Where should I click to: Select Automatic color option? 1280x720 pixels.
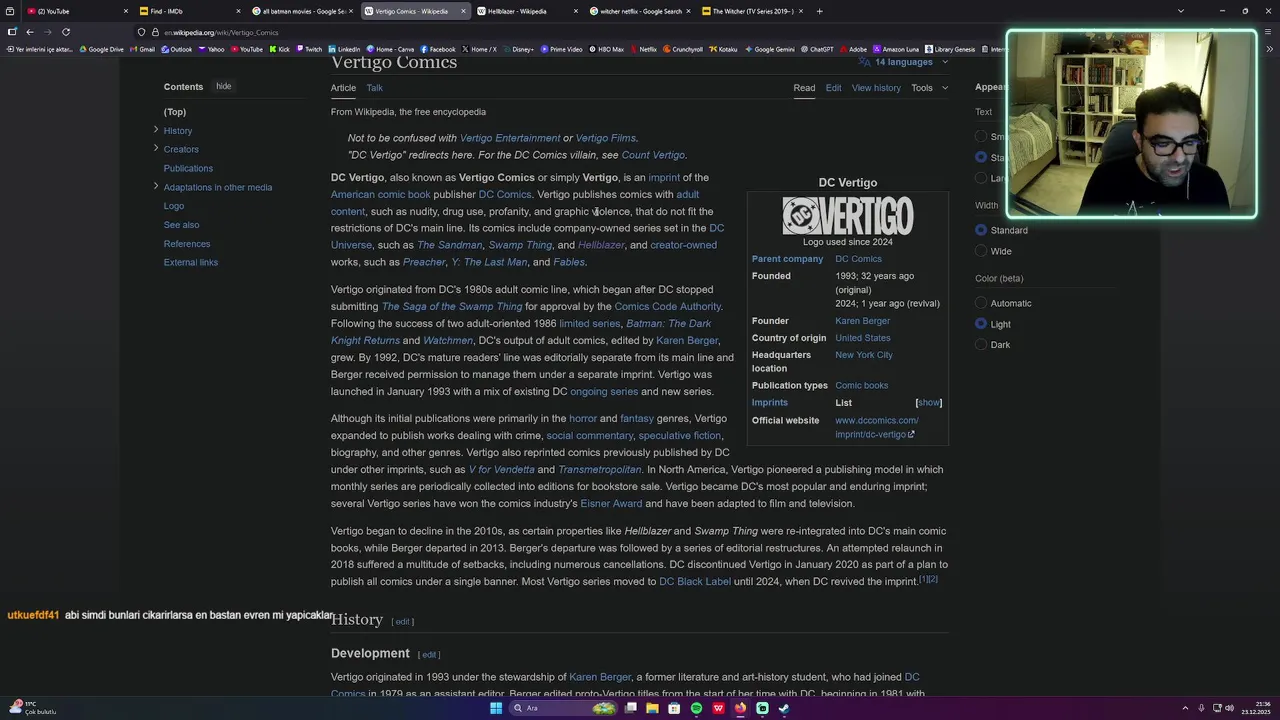click(981, 303)
